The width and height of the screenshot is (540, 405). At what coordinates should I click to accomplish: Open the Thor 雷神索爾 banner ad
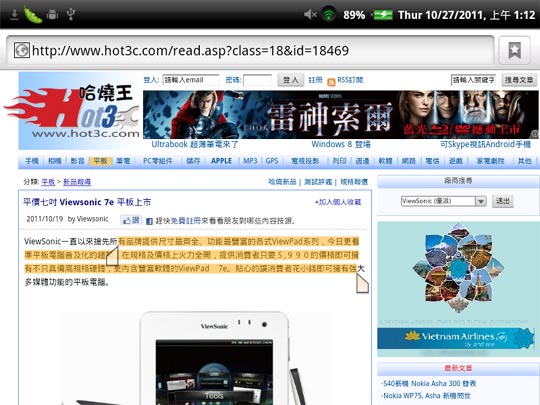(341, 114)
